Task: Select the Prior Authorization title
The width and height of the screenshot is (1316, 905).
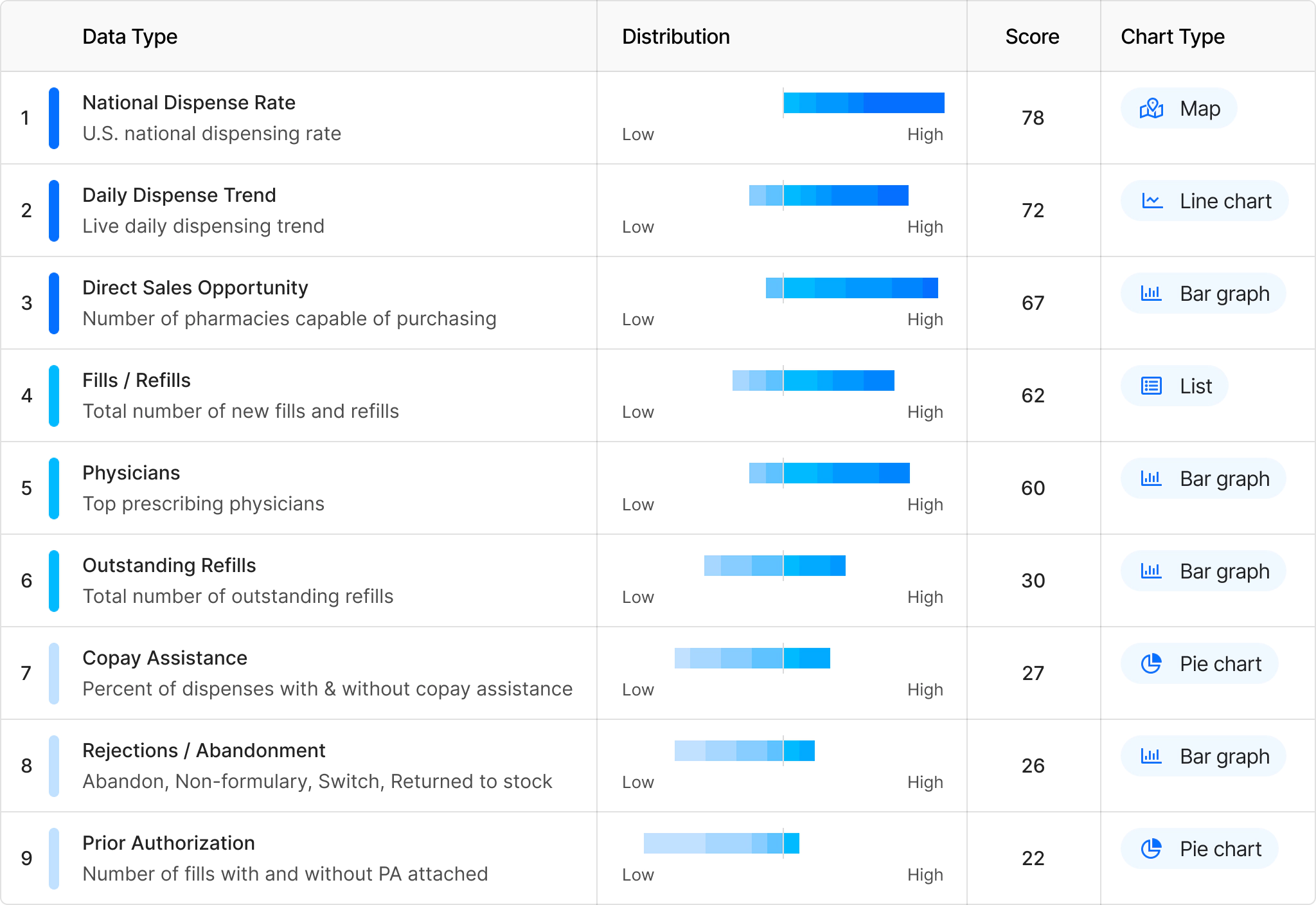Action: point(168,843)
